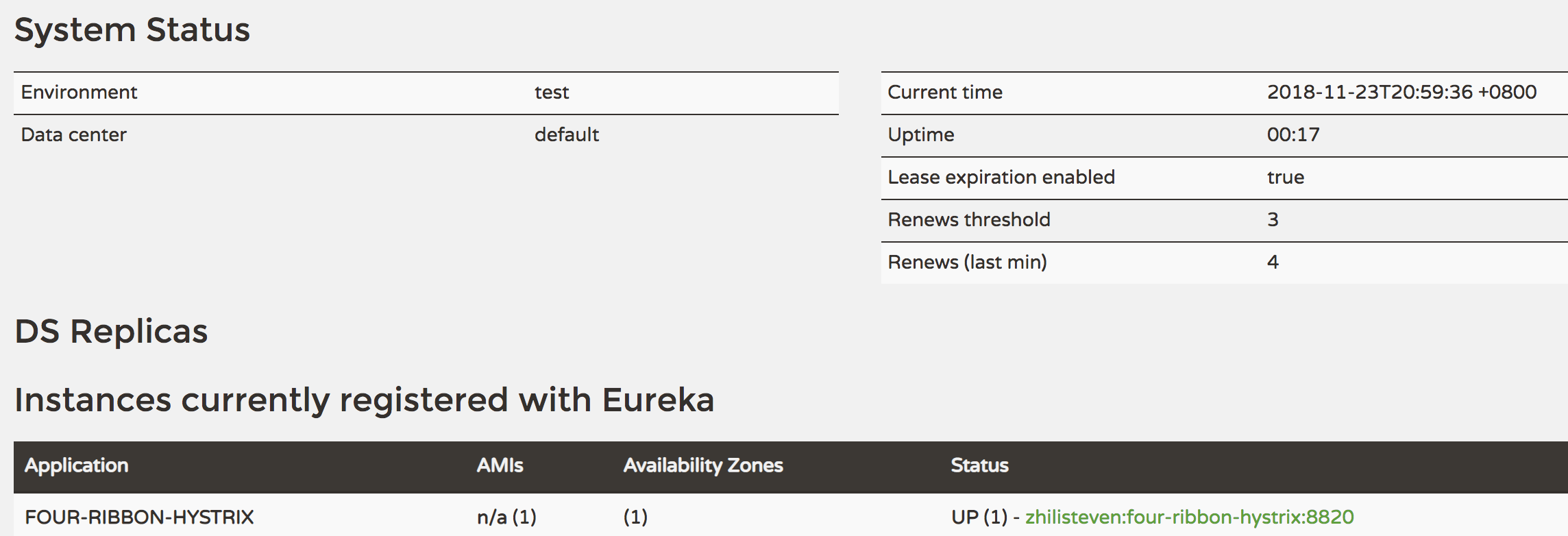The width and height of the screenshot is (1568, 536).
Task: Click the Lease expiration enabled value true
Action: point(1285,178)
